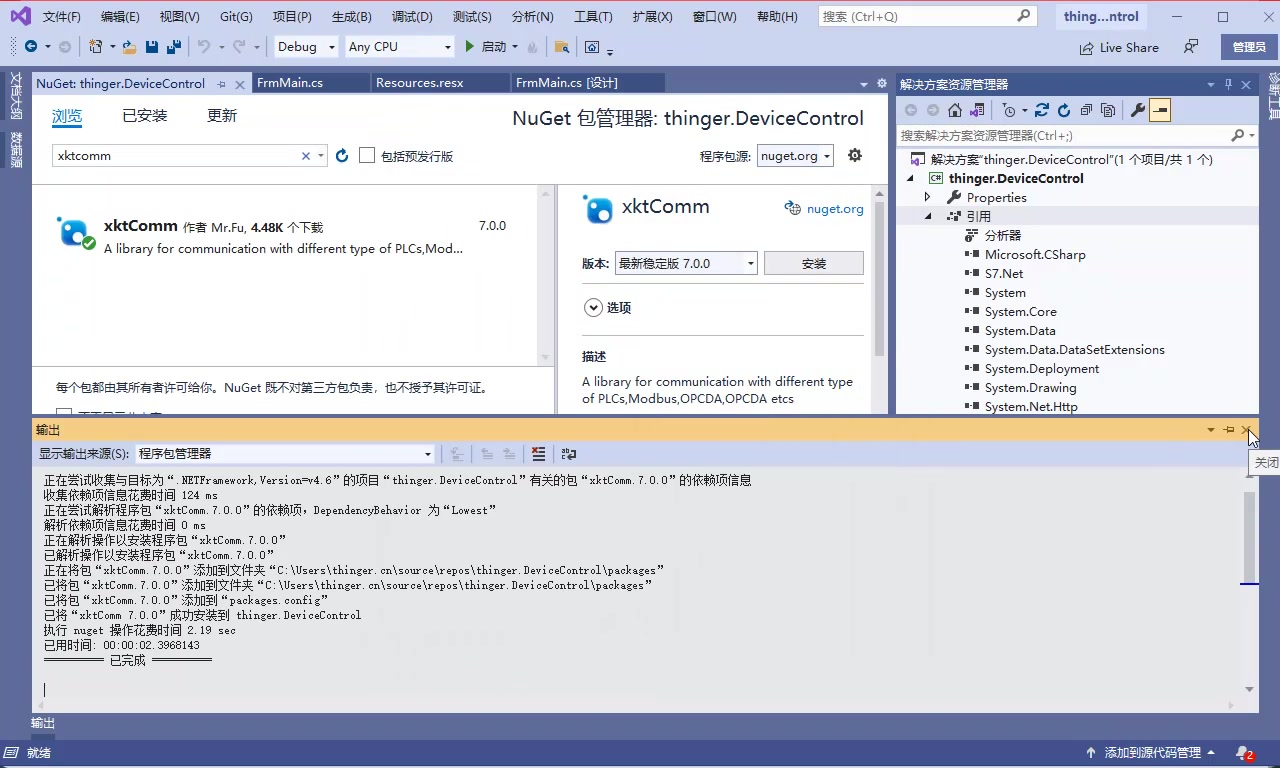Enable the include prerelease checkbox
The image size is (1280, 768).
(x=367, y=155)
